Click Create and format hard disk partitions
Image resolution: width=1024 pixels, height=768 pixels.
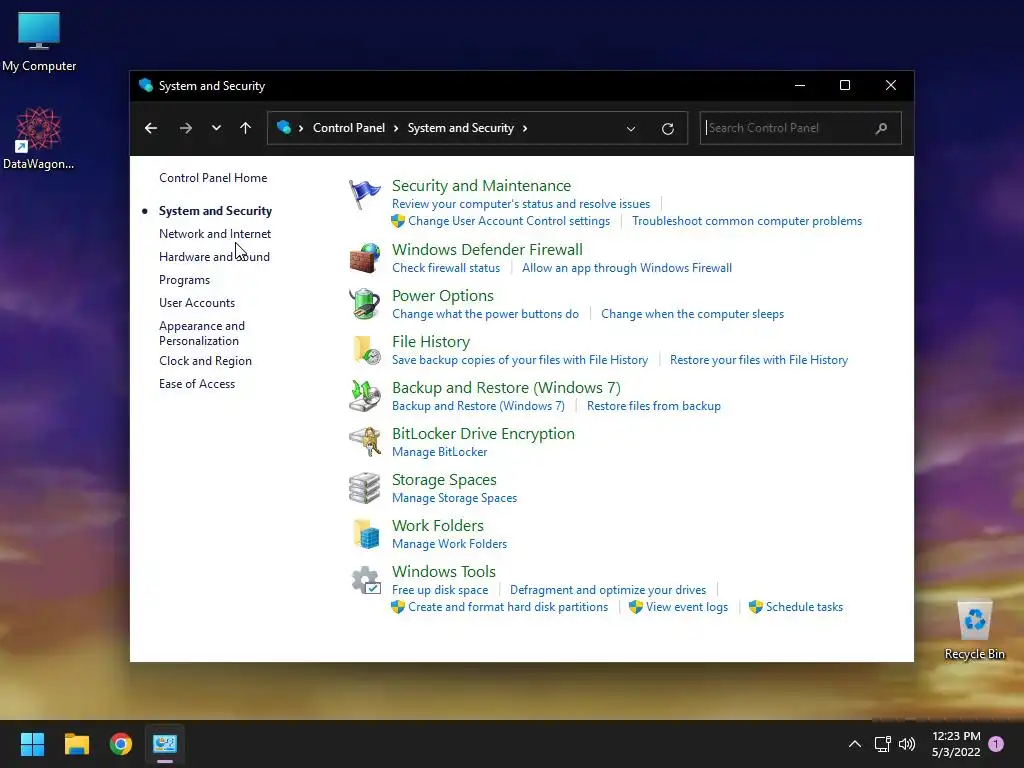click(508, 607)
